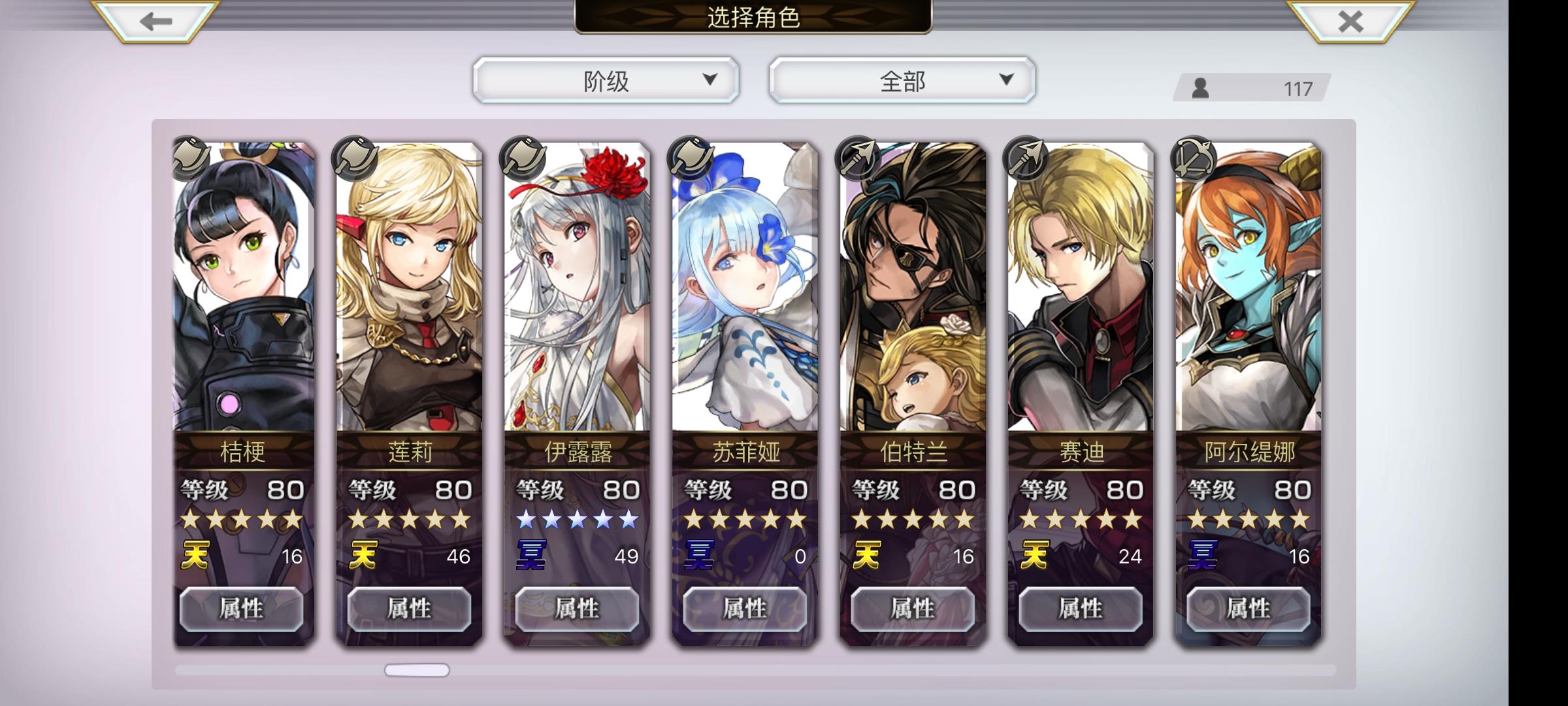Viewport: 1568px width, 706px height.
Task: Click the horizontal scrollbar handle
Action: 417,670
